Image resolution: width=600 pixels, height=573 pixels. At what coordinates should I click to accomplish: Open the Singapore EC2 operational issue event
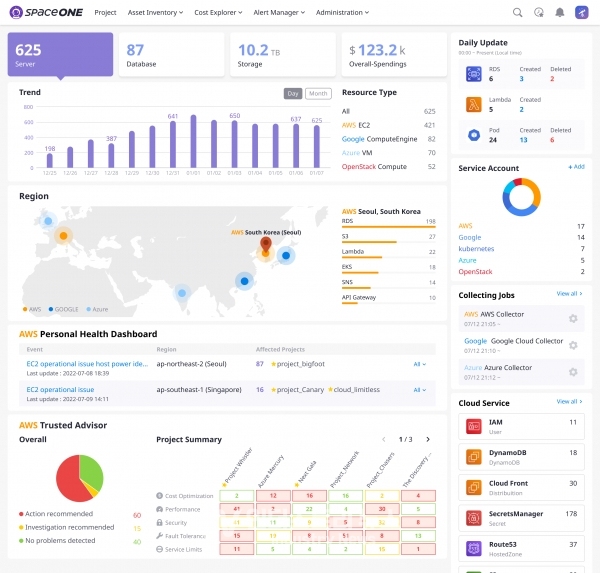(x=60, y=390)
